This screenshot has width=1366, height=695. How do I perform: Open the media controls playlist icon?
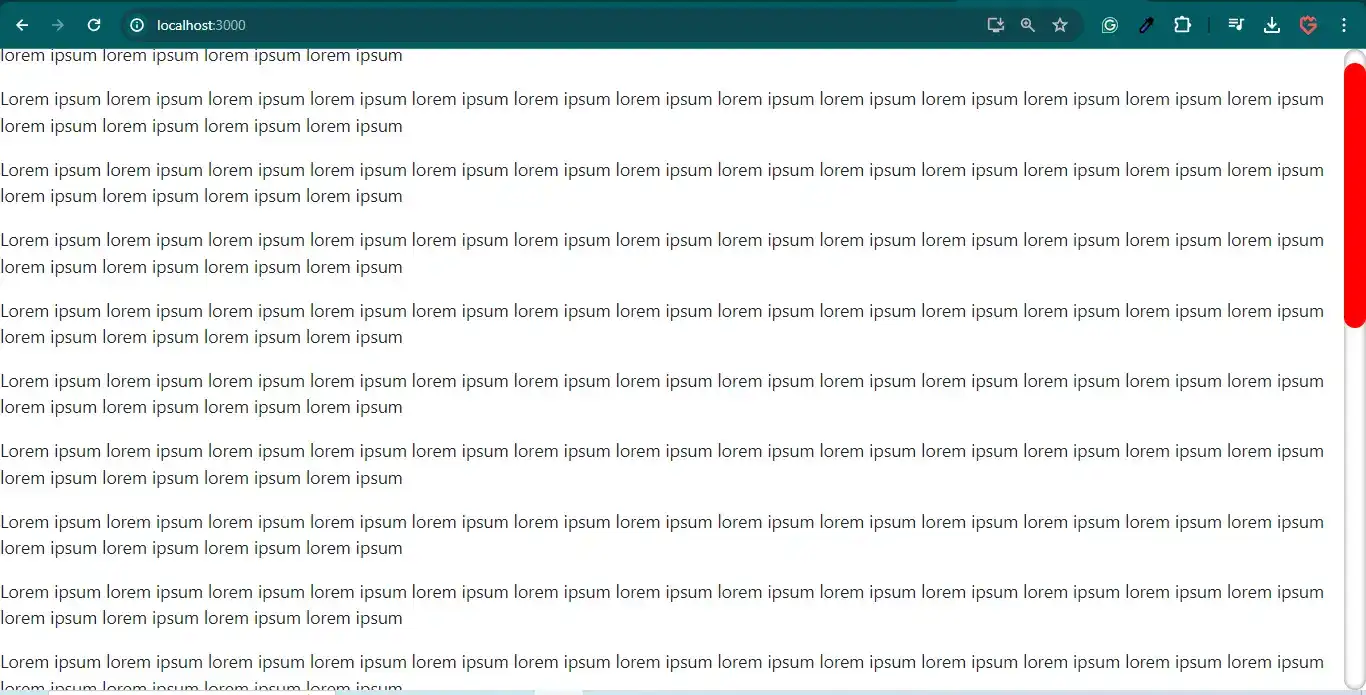tap(1236, 25)
